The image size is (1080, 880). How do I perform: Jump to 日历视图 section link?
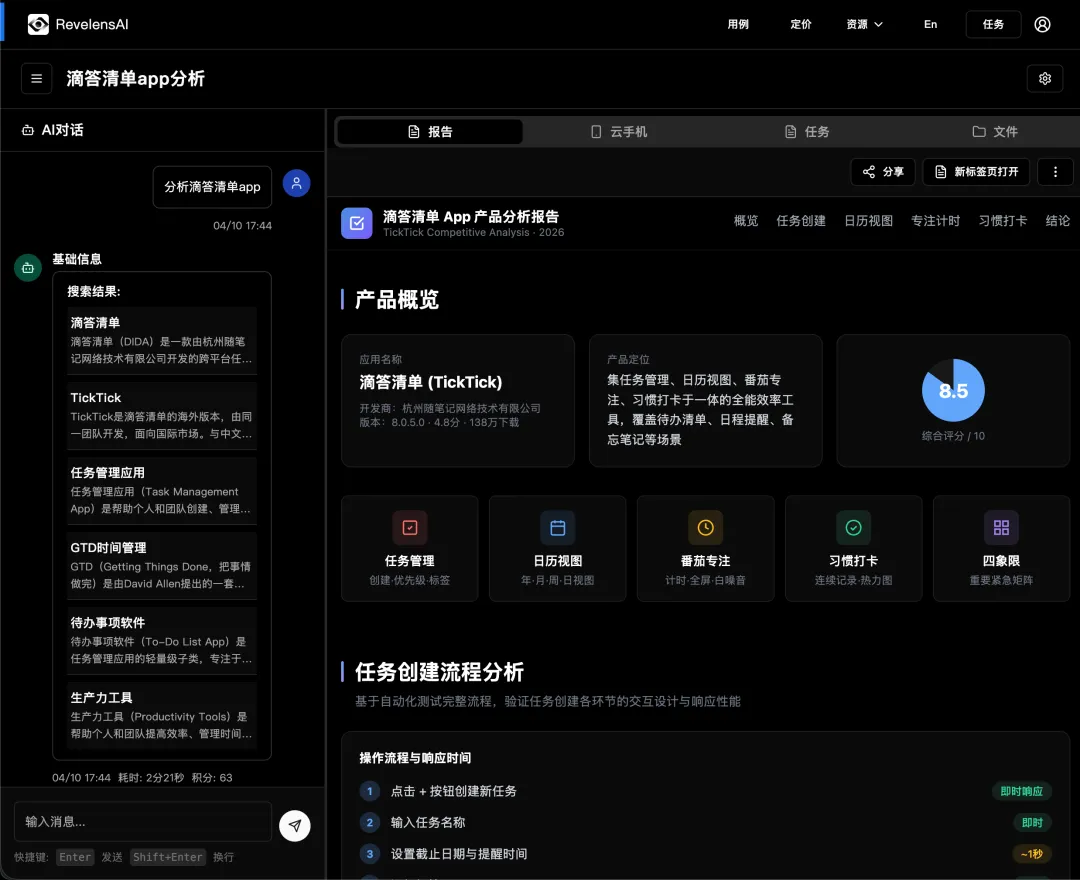869,220
